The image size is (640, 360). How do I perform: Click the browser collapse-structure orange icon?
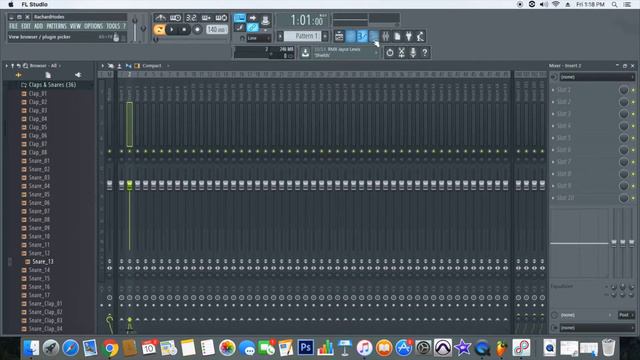[x=18, y=75]
